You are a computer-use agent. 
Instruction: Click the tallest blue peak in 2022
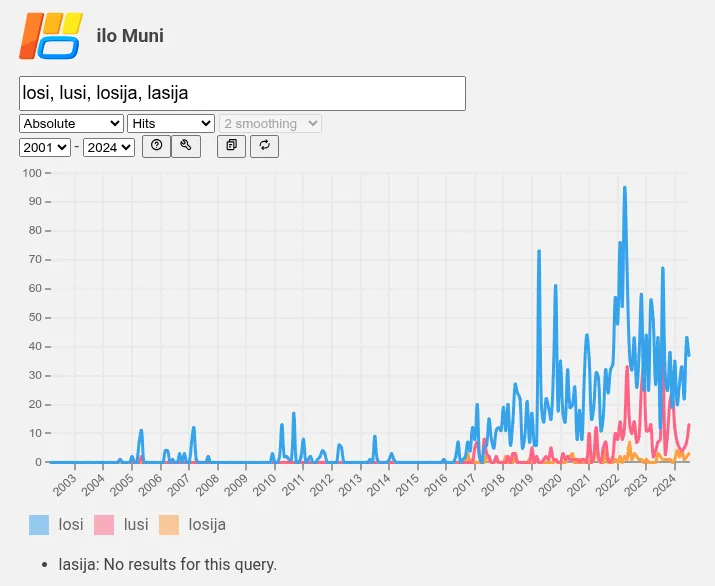[x=625, y=188]
